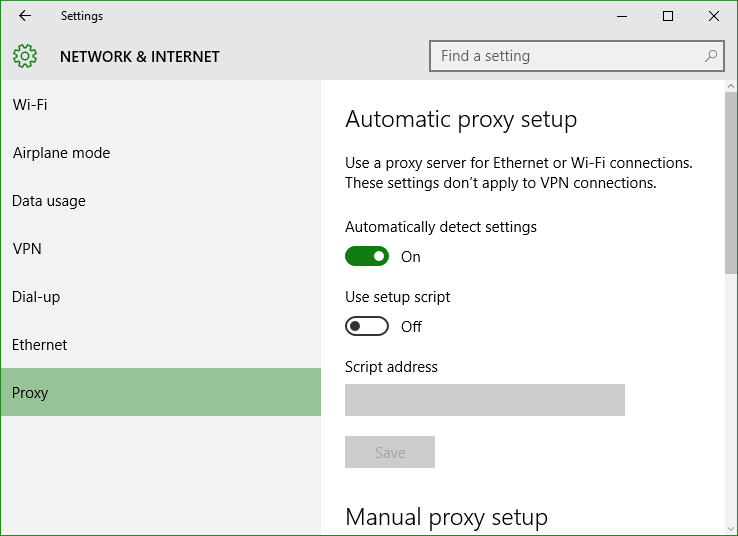The width and height of the screenshot is (738, 536).
Task: Click the green Settings gear icon
Action: tap(25, 56)
